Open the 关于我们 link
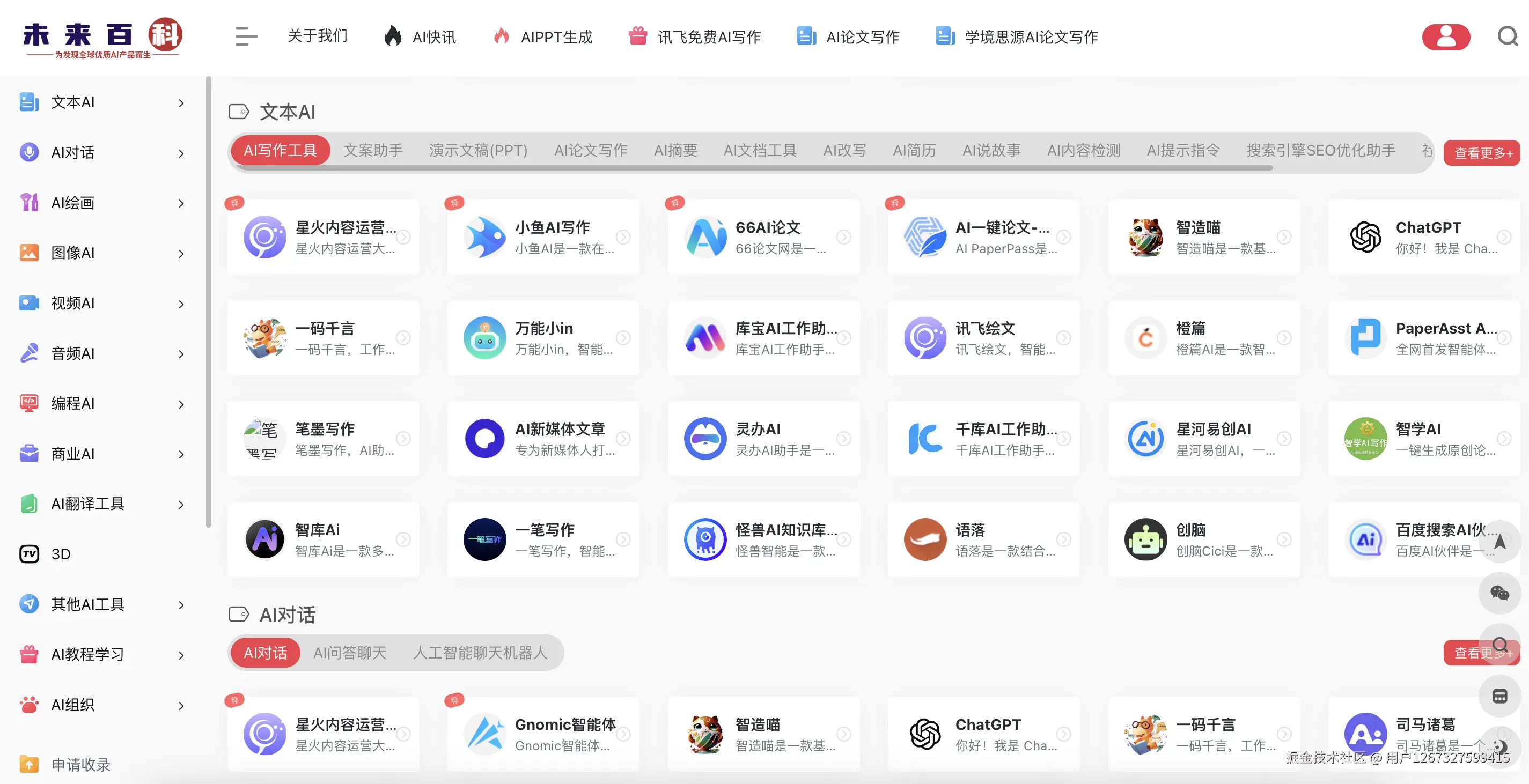 tap(317, 37)
